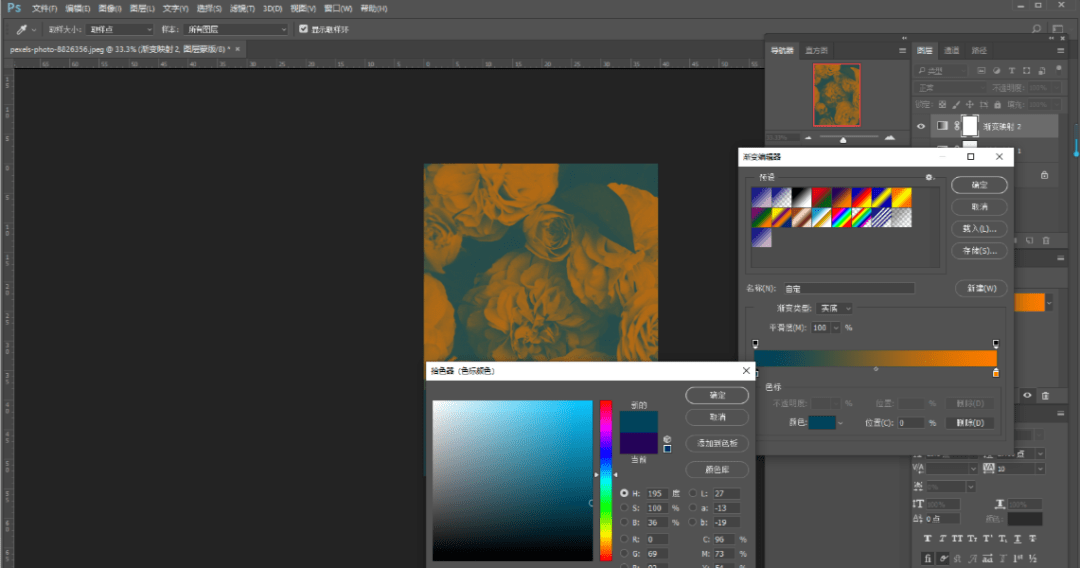Click the Eyedropper tool icon in options bar
This screenshot has height=568, width=1080.
[x=21, y=30]
